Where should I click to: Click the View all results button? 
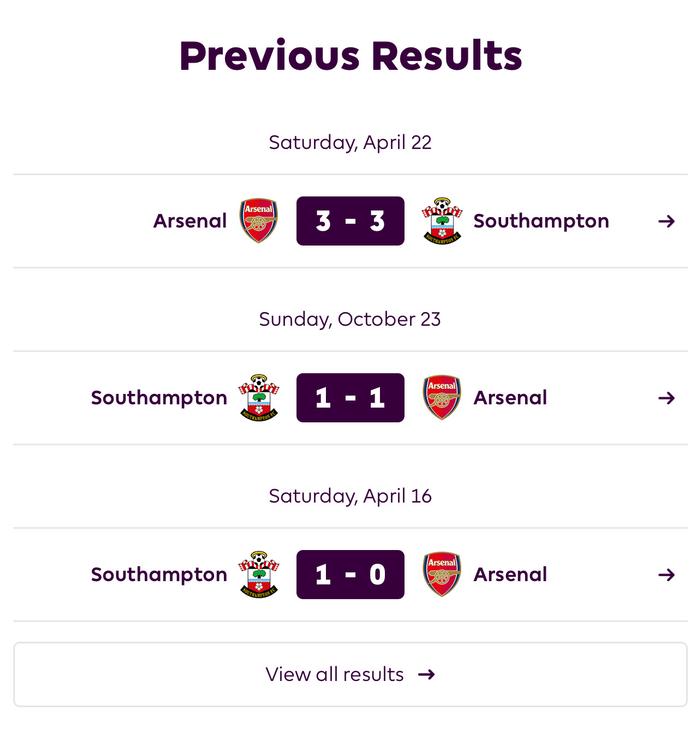[x=350, y=675]
